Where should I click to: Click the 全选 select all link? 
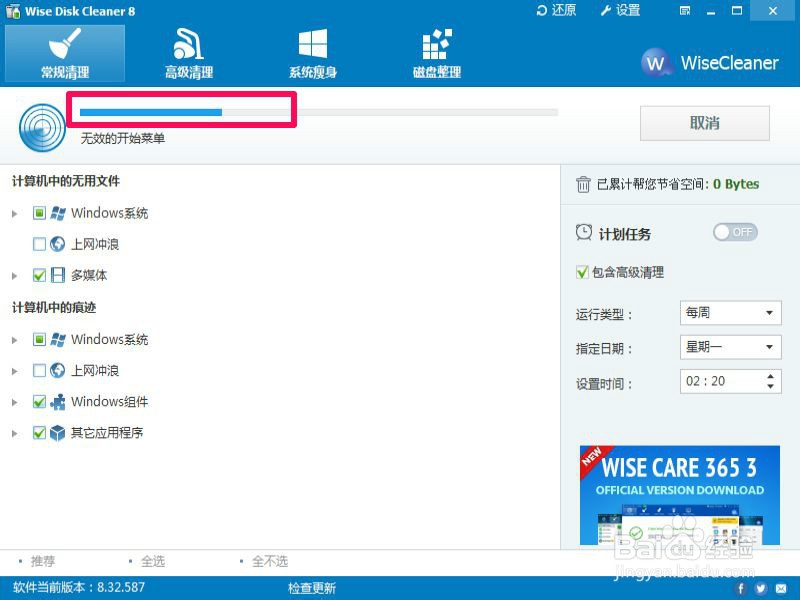(153, 561)
